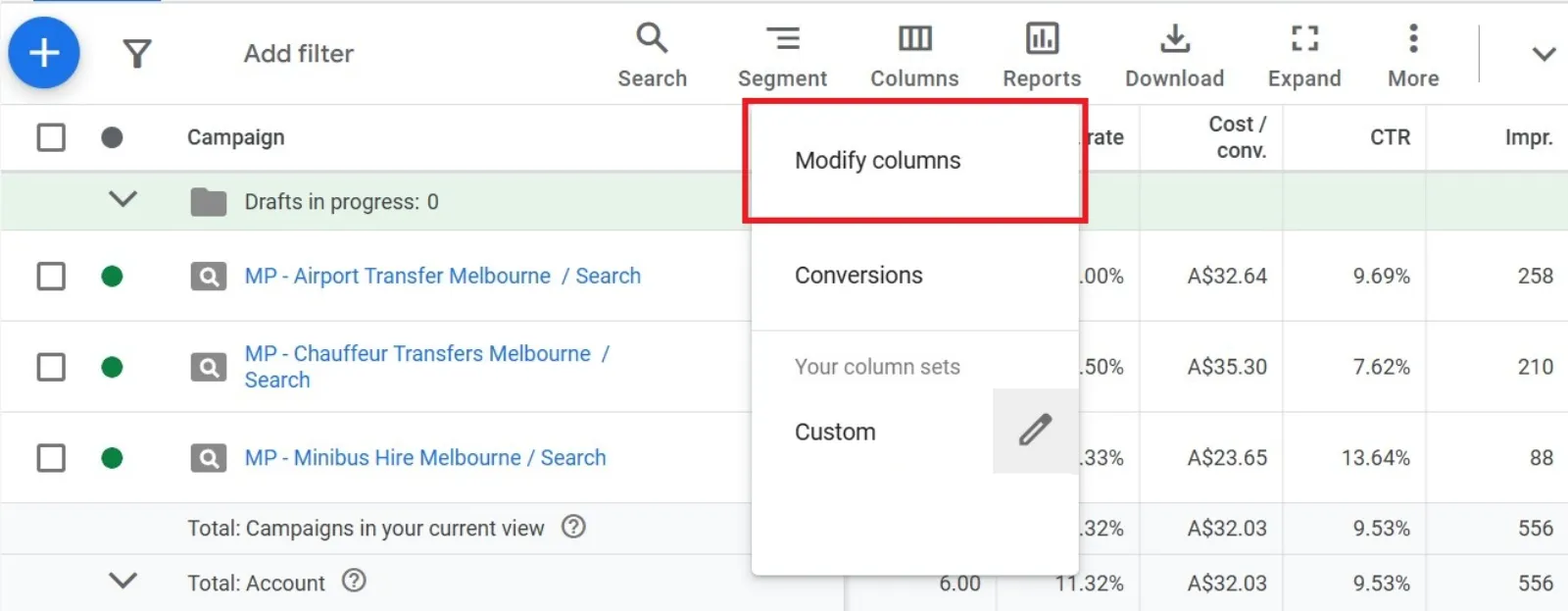Sort by the Cost / conv. column header

point(1239,137)
